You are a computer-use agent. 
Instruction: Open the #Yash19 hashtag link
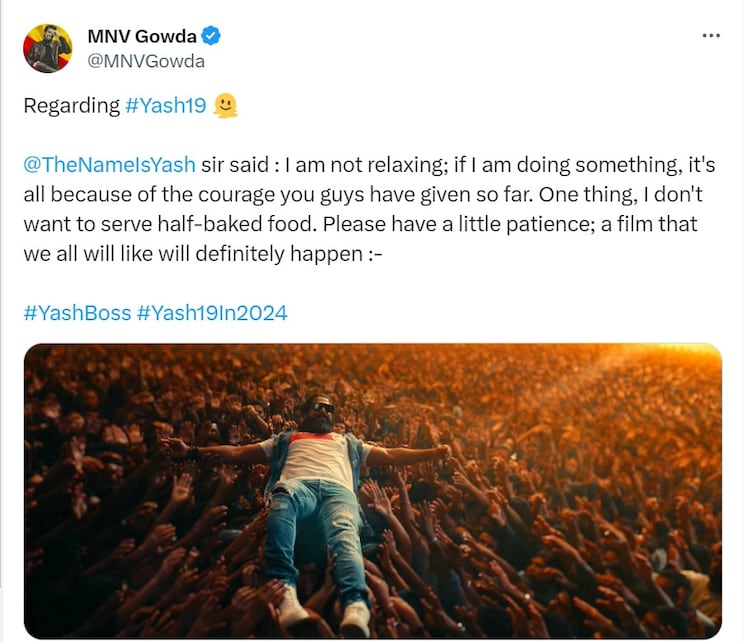165,107
